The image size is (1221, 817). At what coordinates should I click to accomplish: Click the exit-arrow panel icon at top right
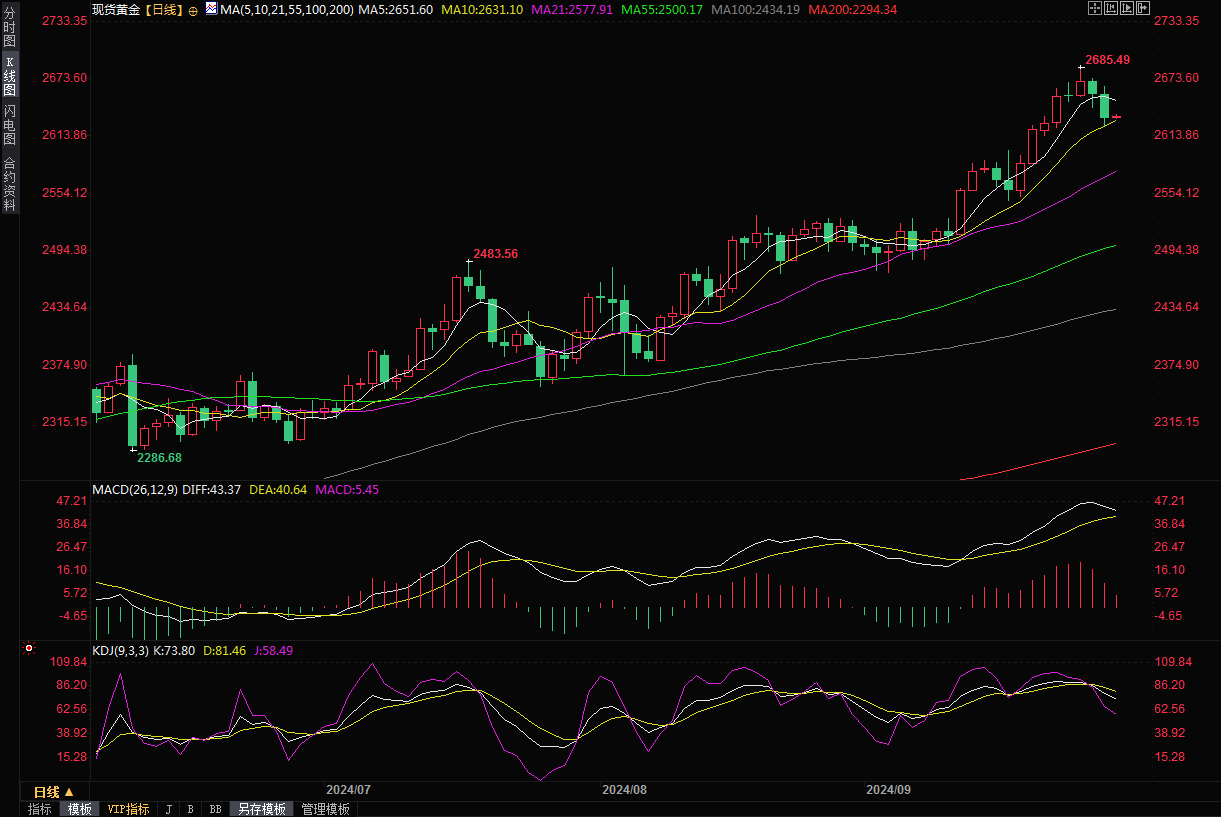click(1145, 9)
